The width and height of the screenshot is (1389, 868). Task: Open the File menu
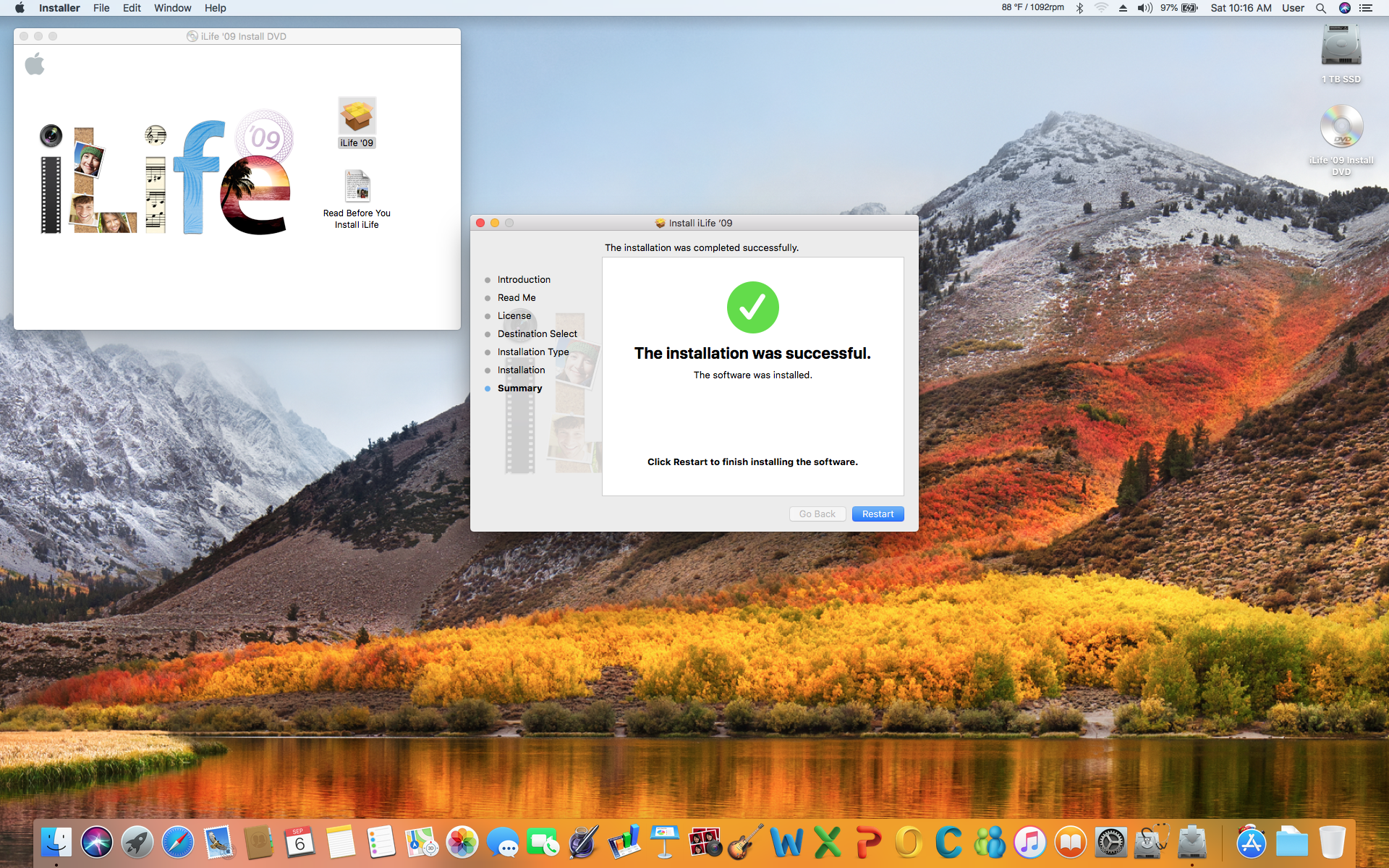coord(101,8)
